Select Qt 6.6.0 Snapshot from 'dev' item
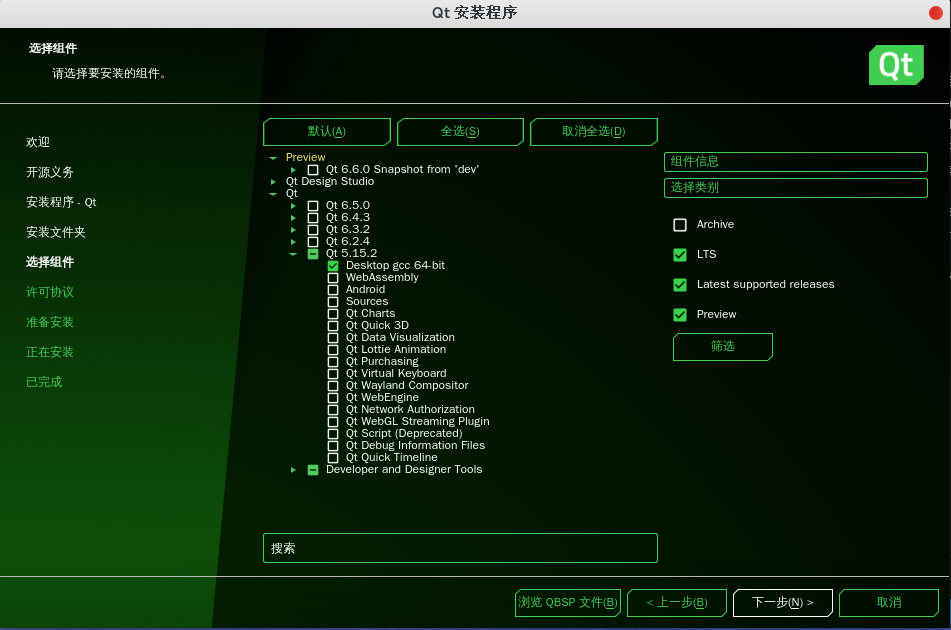Screen dimensions: 951x630 313,170
